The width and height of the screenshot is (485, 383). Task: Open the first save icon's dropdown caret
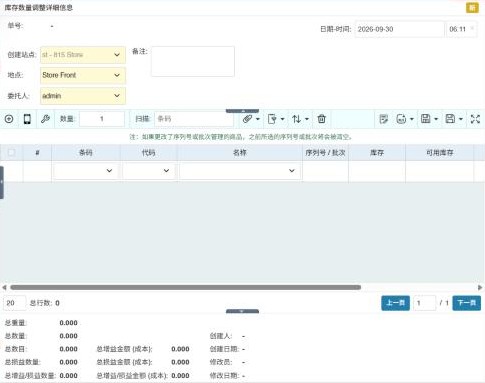[x=436, y=119]
